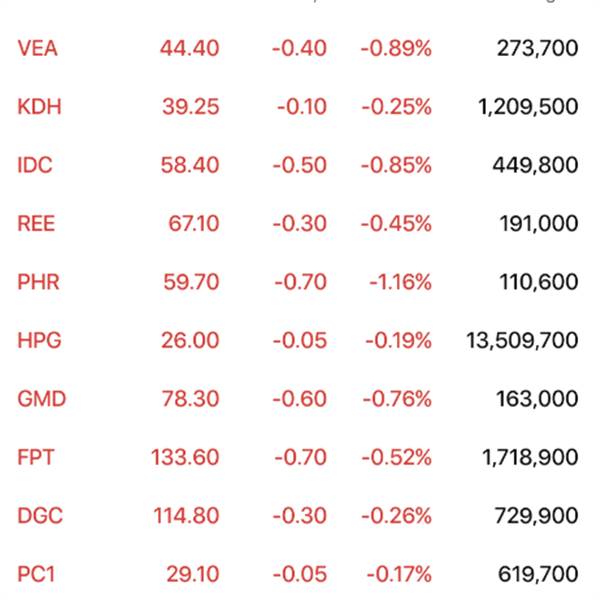Open the PC1 stock ticker
Image resolution: width=600 pixels, height=600 pixels.
click(37, 574)
